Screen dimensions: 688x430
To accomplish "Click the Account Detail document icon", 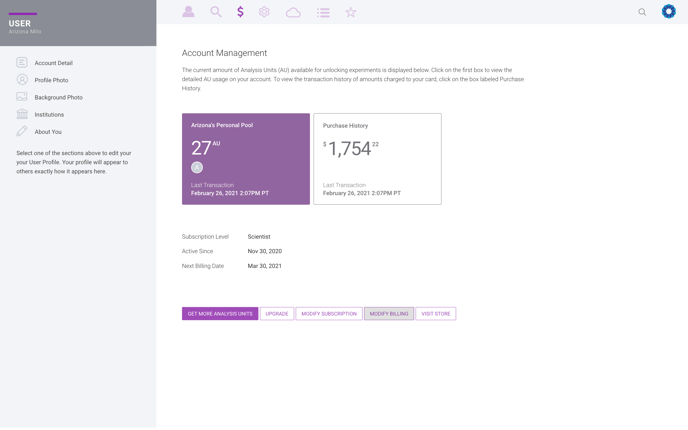I will [22, 62].
